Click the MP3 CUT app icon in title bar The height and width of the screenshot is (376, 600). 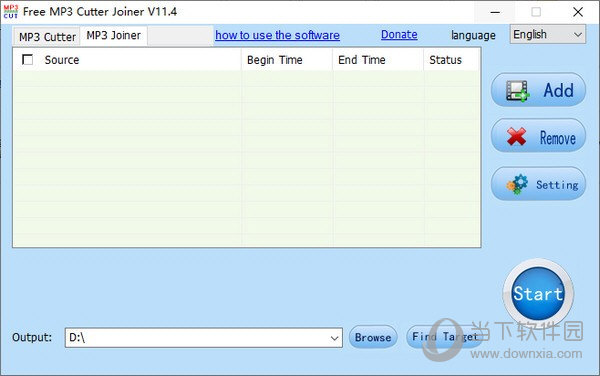tap(11, 12)
